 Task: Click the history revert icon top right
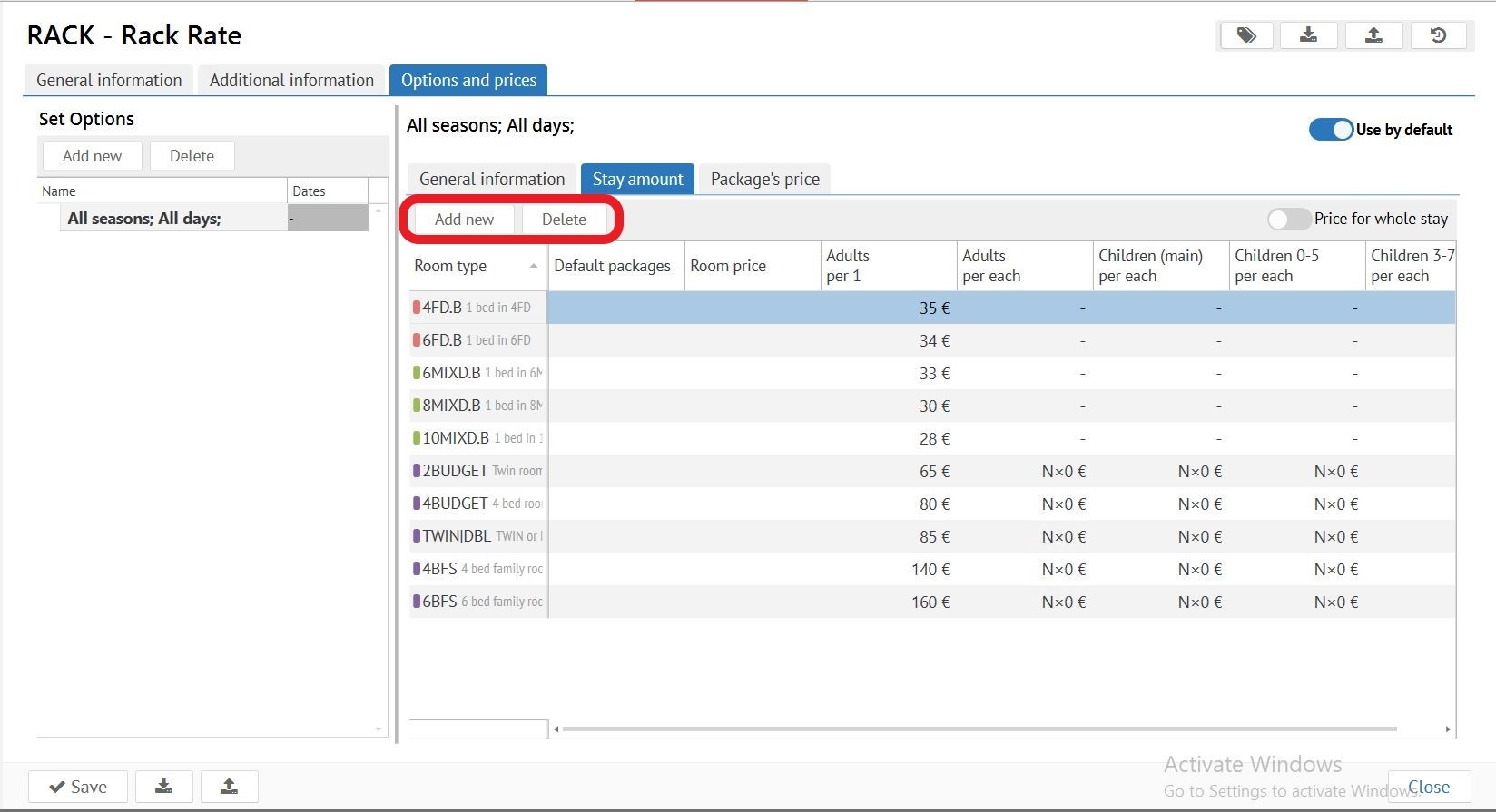1438,35
